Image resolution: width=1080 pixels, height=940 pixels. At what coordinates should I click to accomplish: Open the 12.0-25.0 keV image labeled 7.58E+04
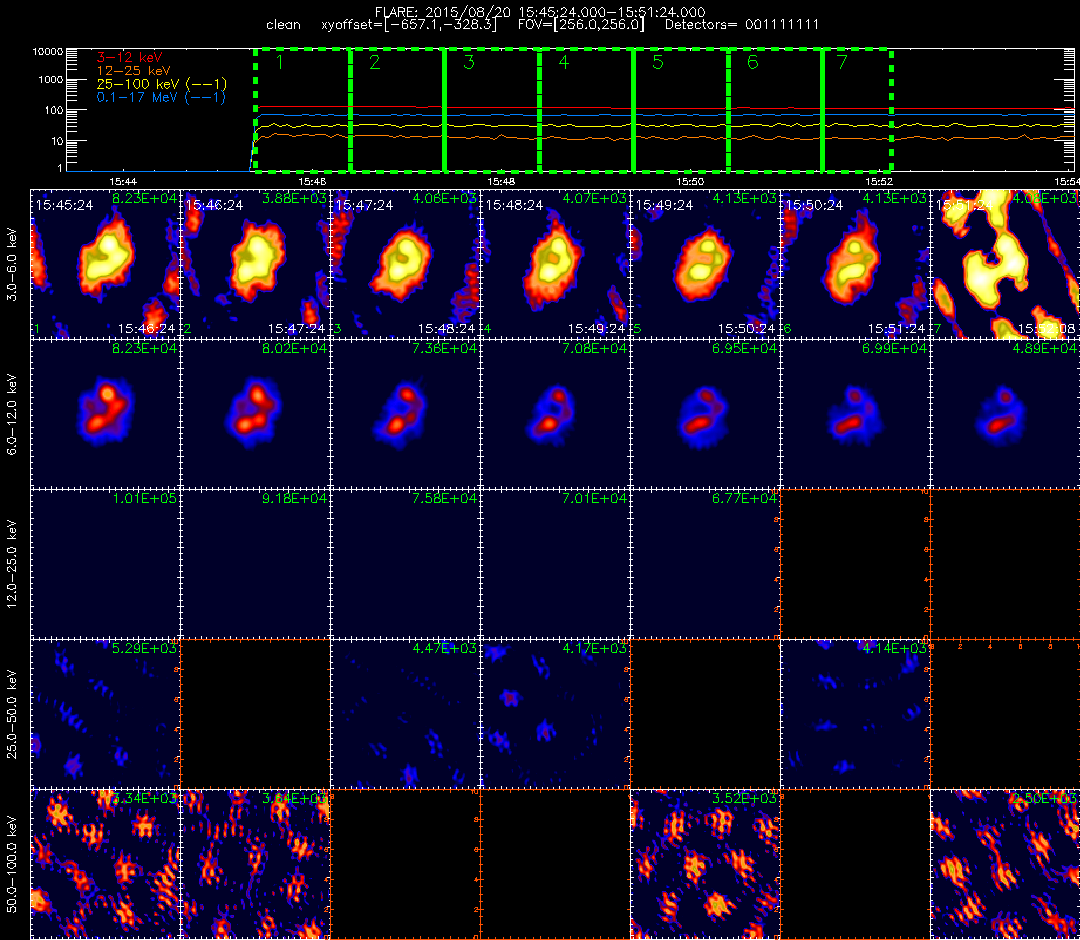pos(406,564)
